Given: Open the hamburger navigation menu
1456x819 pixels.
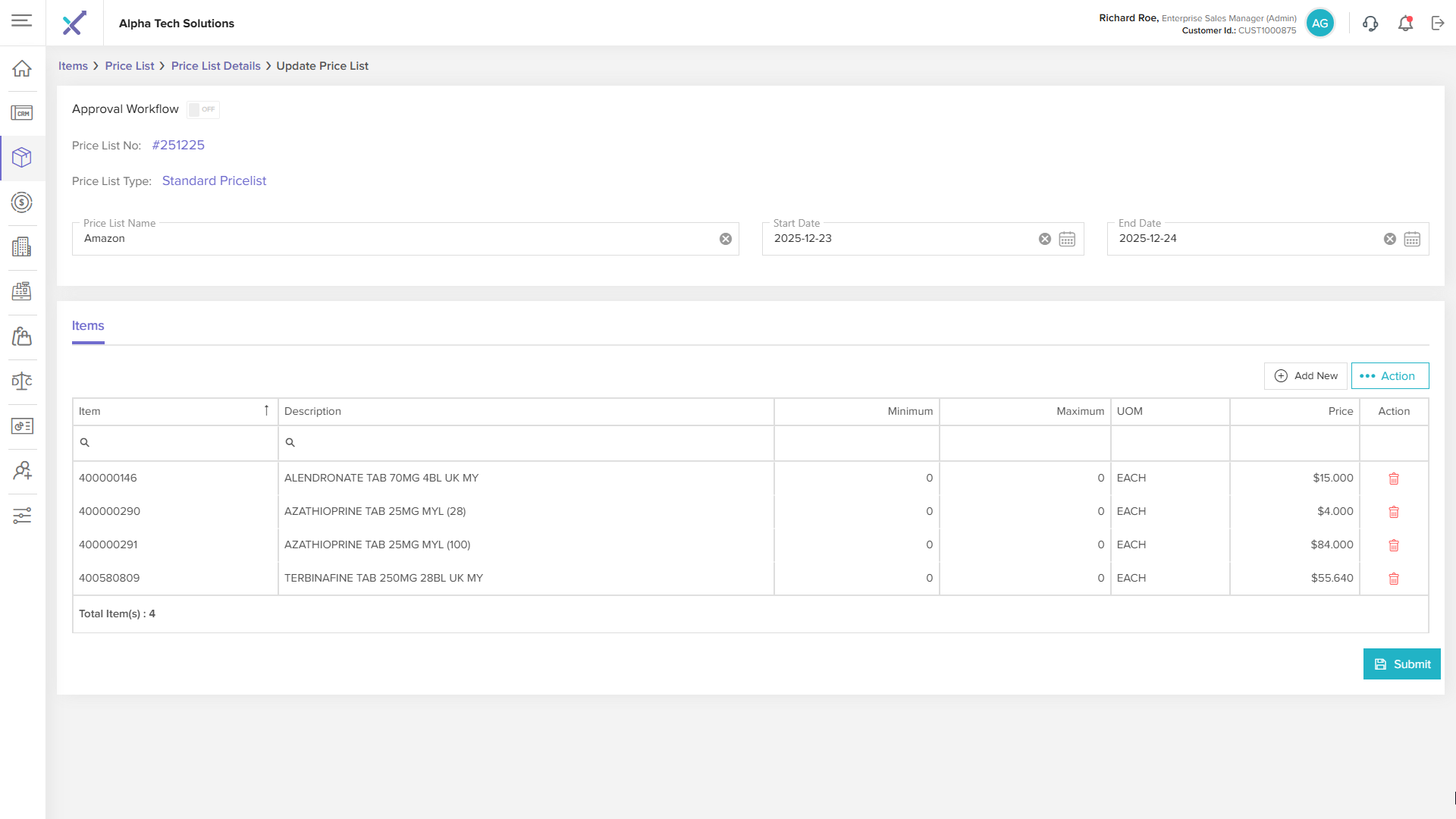Looking at the screenshot, I should point(22,20).
